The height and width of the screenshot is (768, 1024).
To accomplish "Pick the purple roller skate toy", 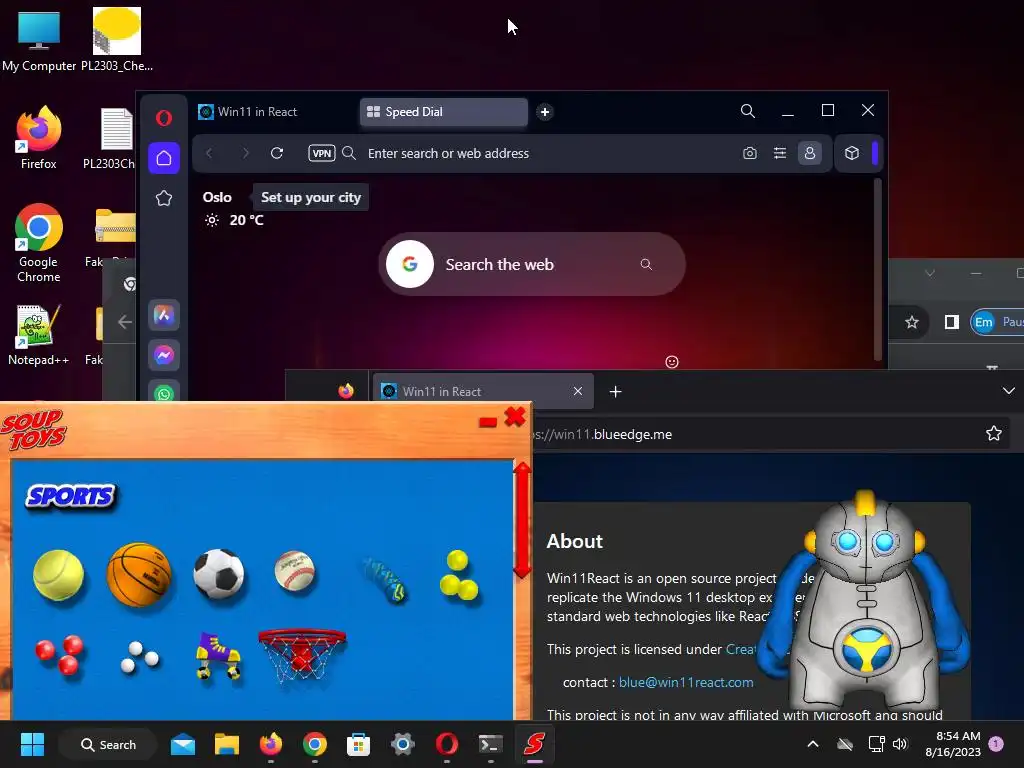I will click(x=218, y=656).
